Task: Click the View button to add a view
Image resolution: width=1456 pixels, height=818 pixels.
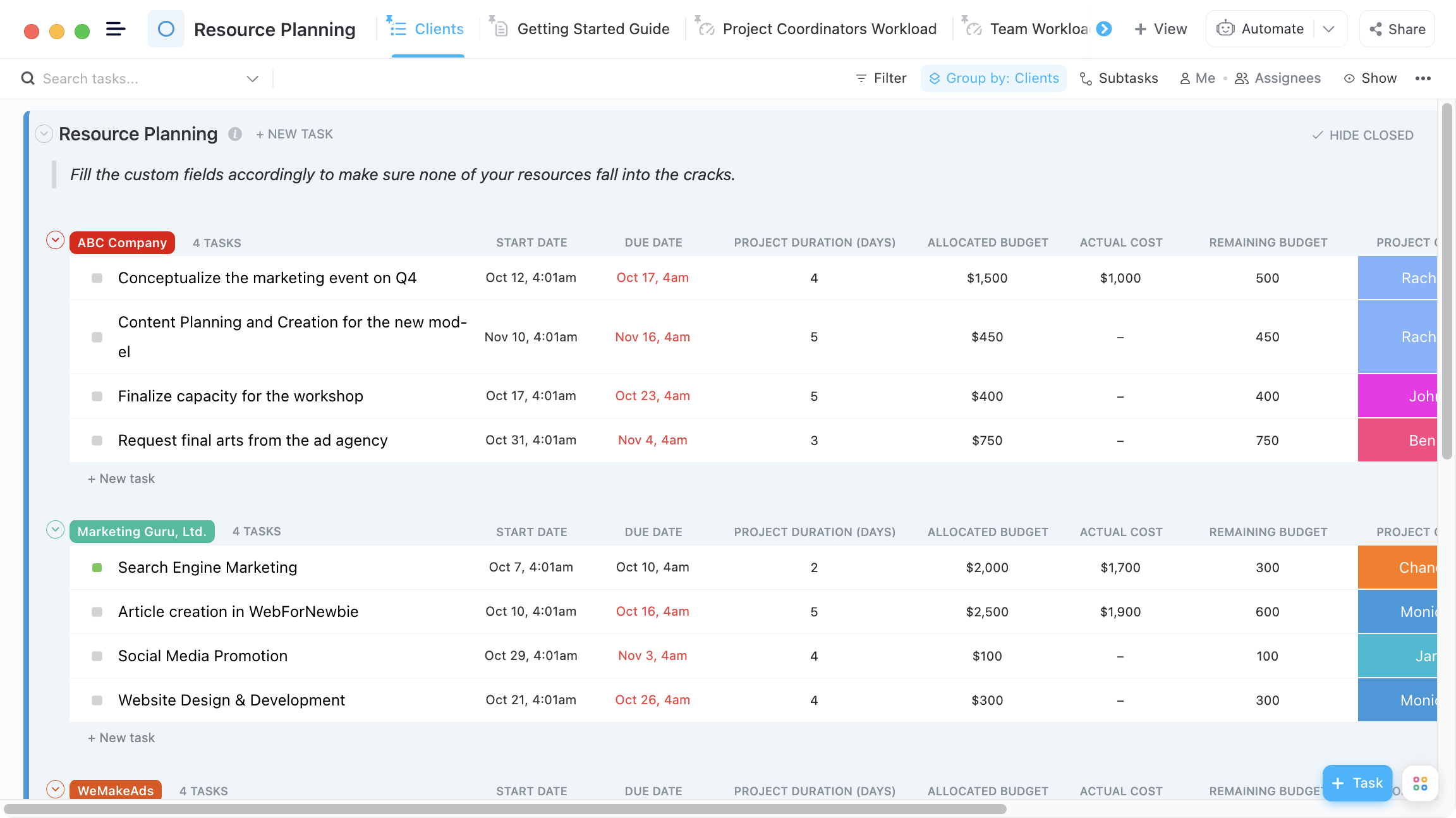Action: [1160, 28]
